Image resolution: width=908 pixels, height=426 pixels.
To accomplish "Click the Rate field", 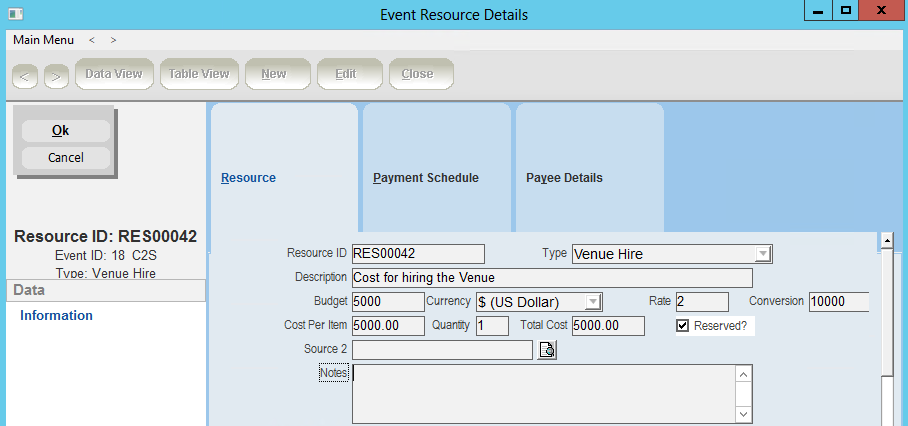I will [x=702, y=302].
